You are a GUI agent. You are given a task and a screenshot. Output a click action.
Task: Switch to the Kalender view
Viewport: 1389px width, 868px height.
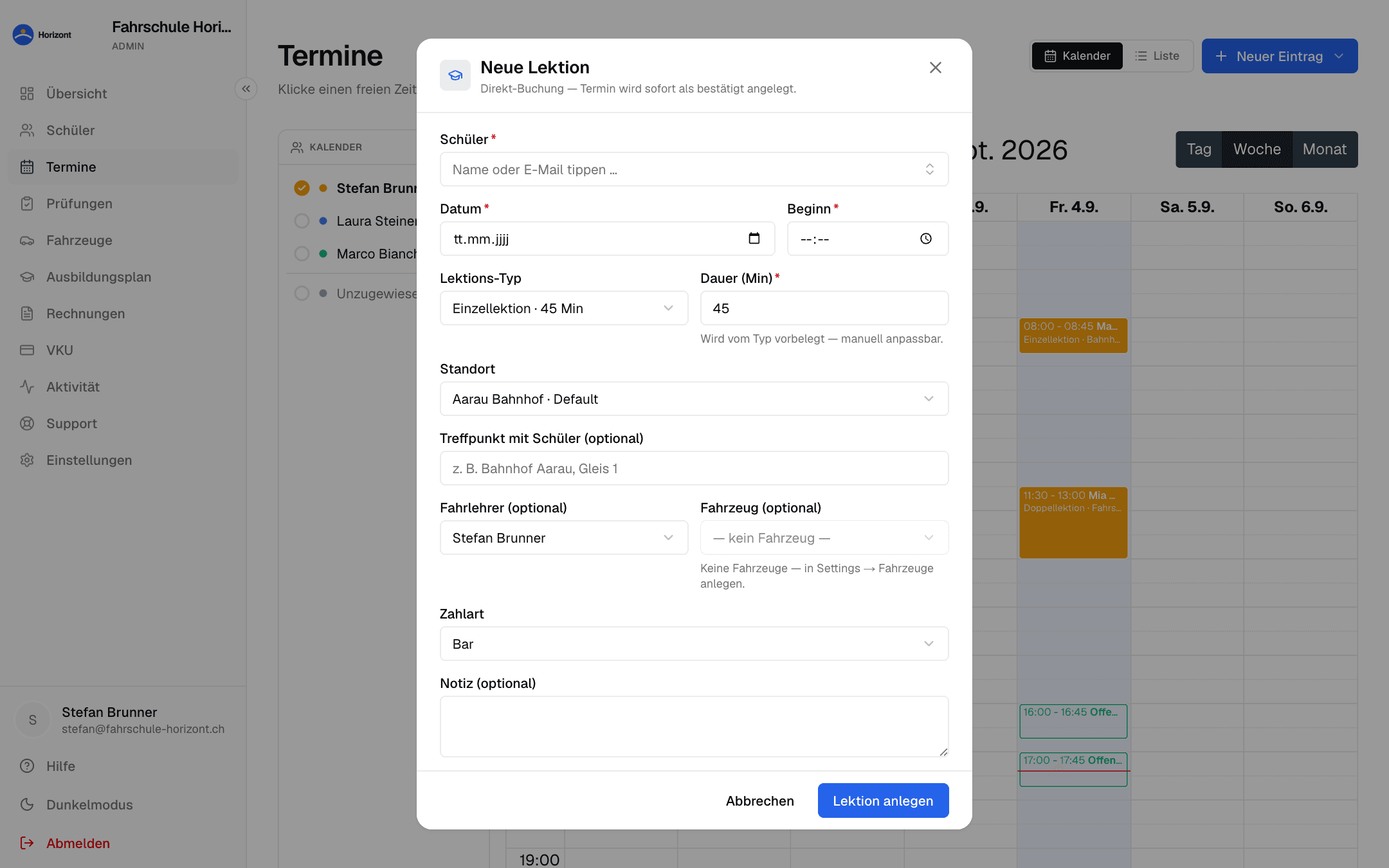coord(1077,56)
